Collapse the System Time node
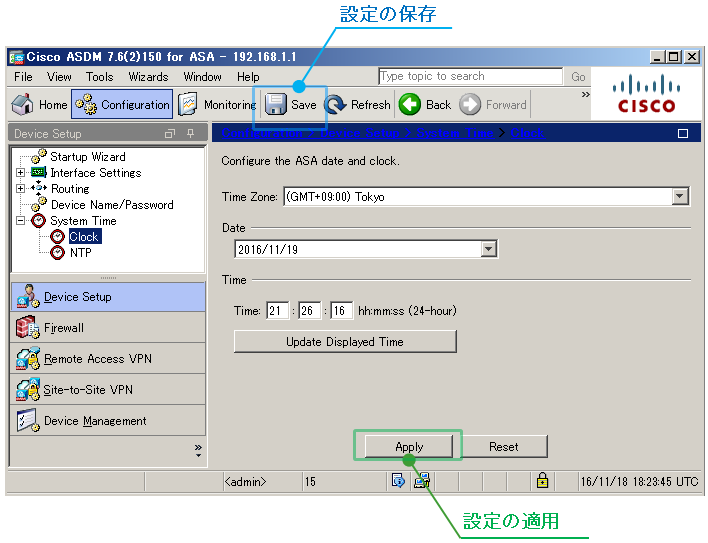Image resolution: width=708 pixels, height=543 pixels. (x=20, y=220)
